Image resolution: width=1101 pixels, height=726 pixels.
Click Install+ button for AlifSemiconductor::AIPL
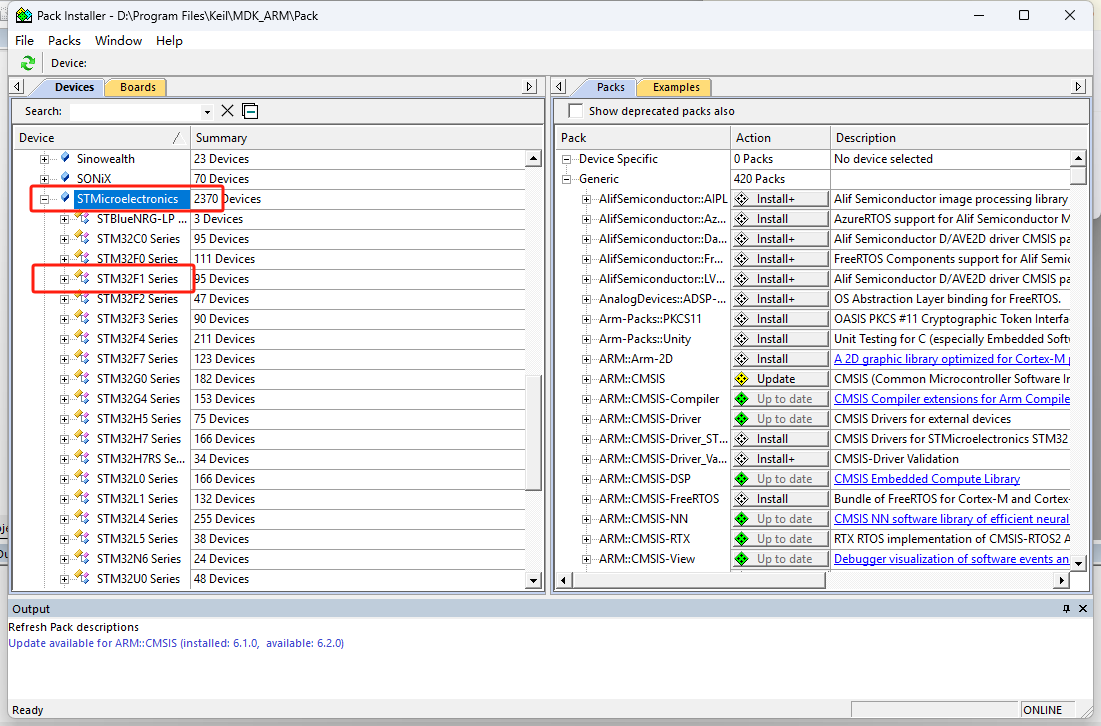(780, 199)
